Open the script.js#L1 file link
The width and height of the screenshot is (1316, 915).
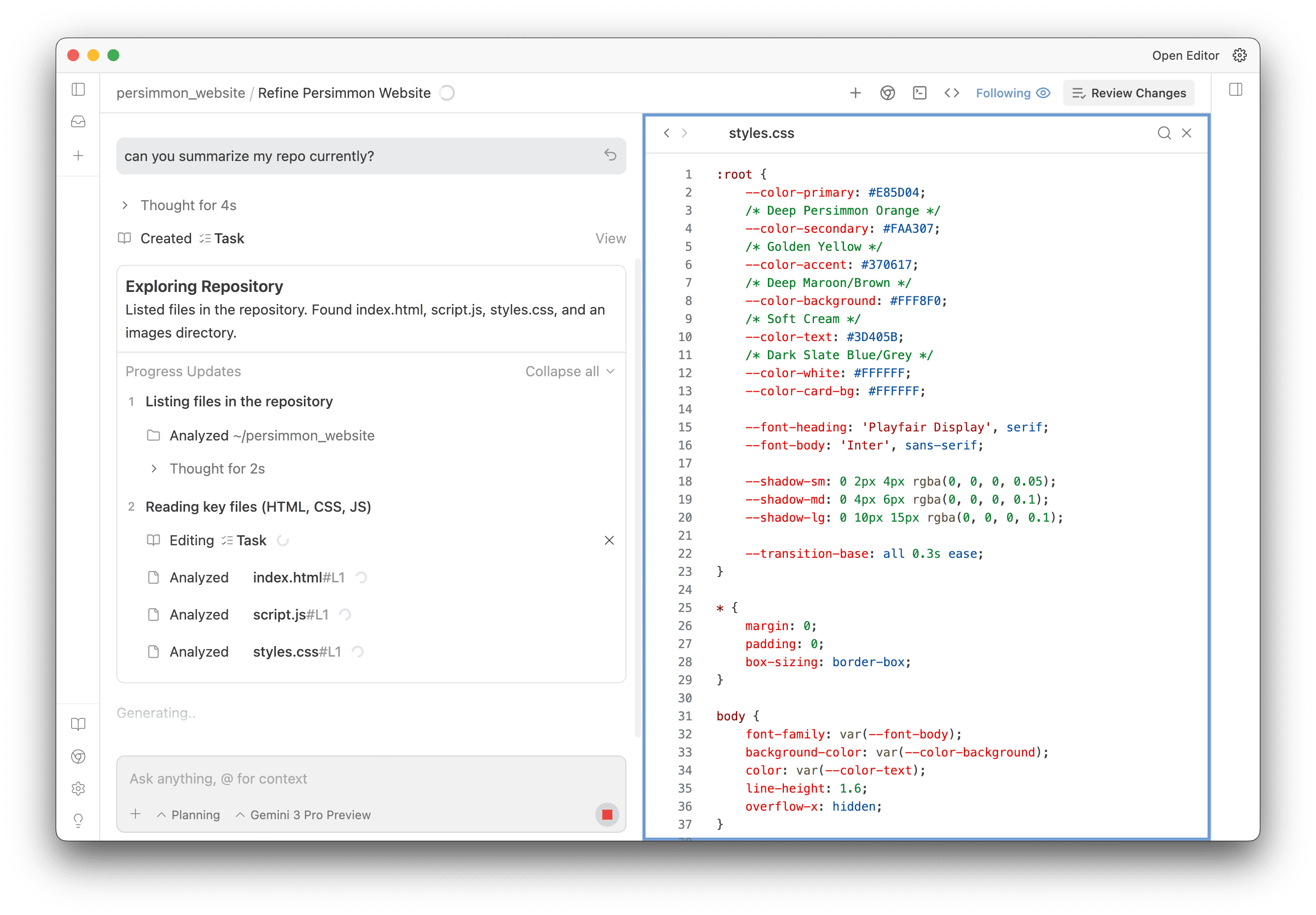pyautogui.click(x=290, y=614)
